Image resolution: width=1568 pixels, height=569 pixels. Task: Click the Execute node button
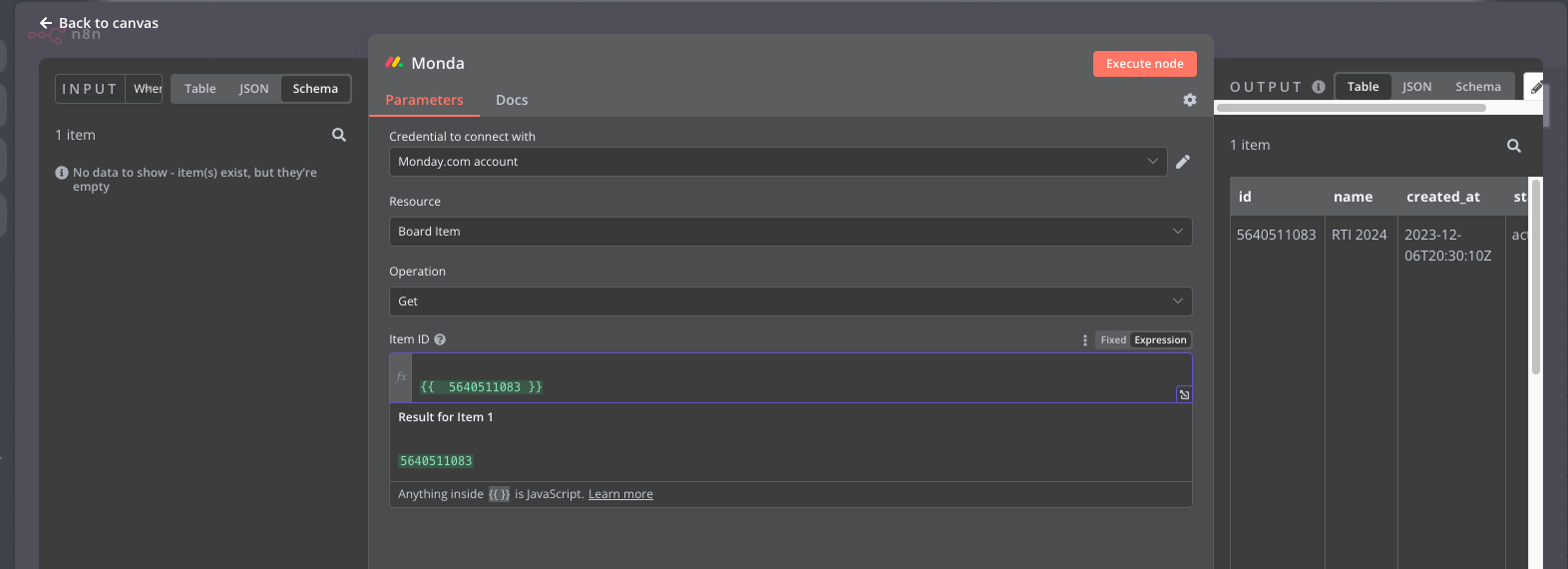click(x=1144, y=64)
